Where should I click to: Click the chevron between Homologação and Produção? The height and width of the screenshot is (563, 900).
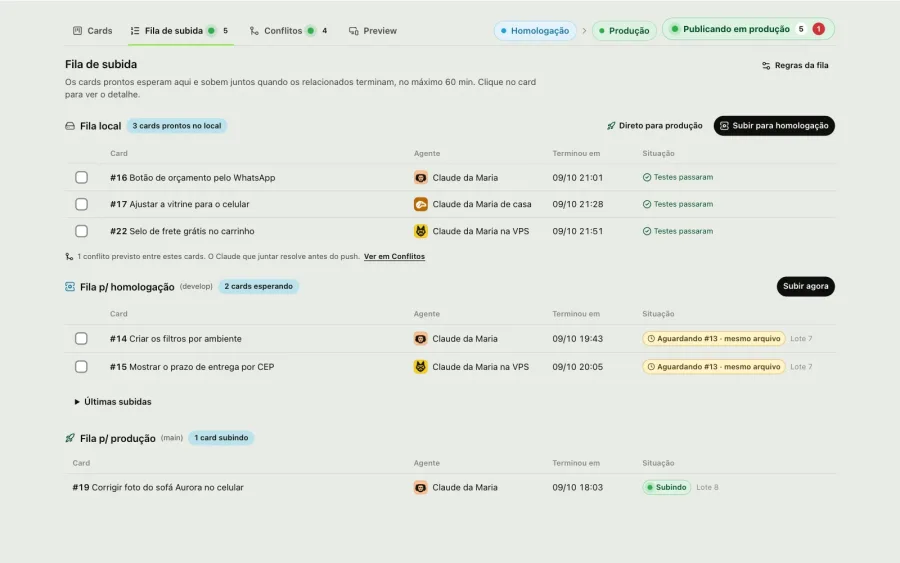pyautogui.click(x=584, y=31)
